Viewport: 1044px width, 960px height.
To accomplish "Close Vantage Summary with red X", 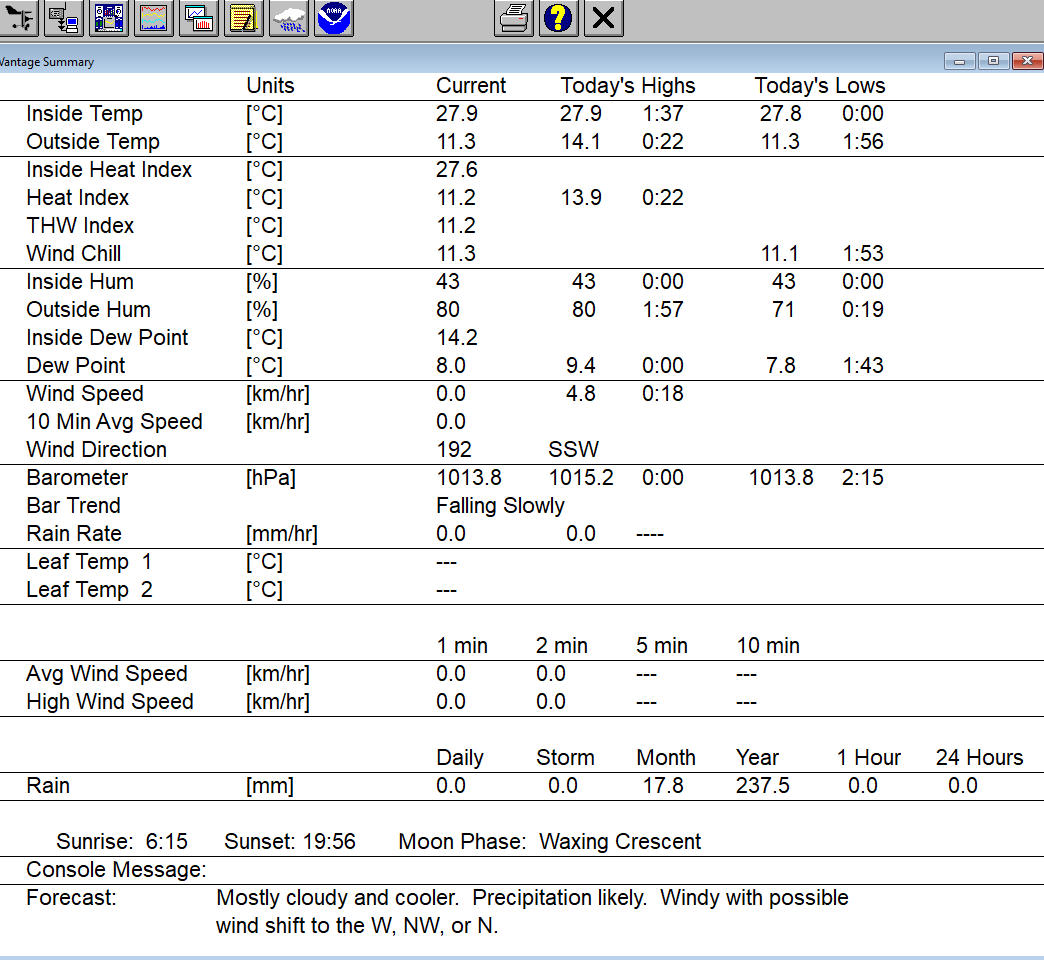I will coord(1026,61).
